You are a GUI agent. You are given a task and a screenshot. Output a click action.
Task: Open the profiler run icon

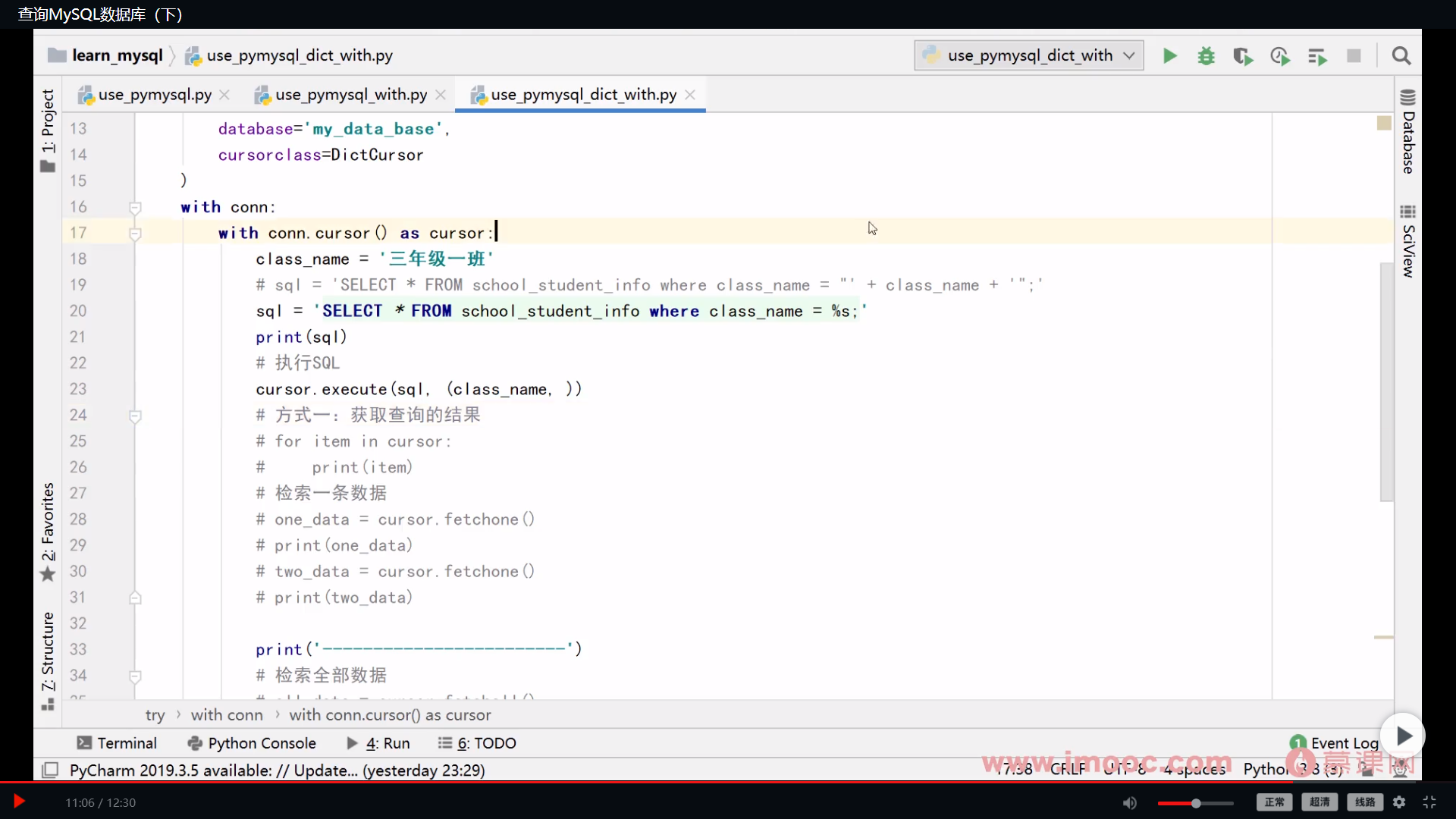[1280, 55]
